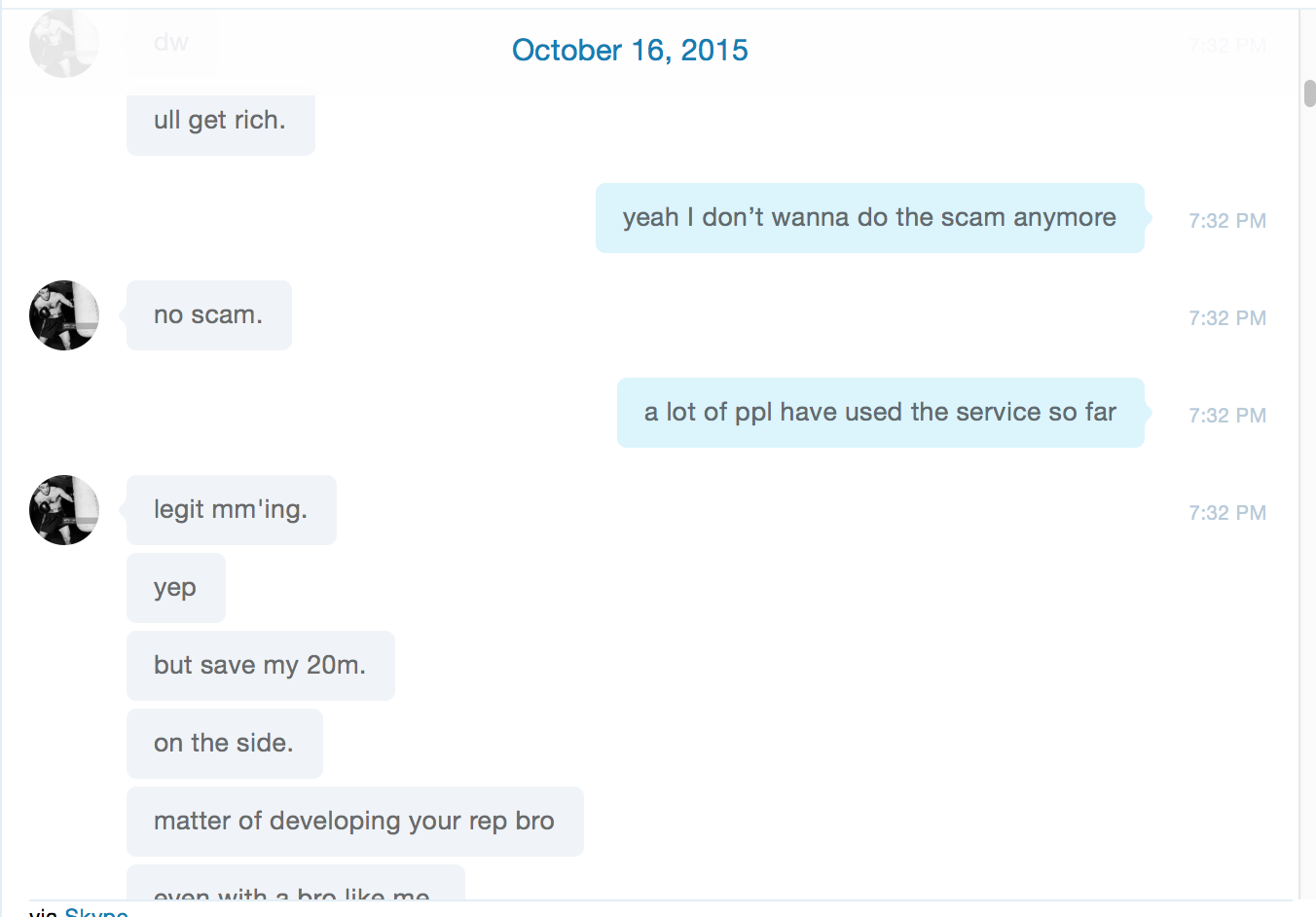The width and height of the screenshot is (1316, 917).
Task: Click "yeah I don't wanna do the scam anymore" bubble
Action: [x=870, y=218]
